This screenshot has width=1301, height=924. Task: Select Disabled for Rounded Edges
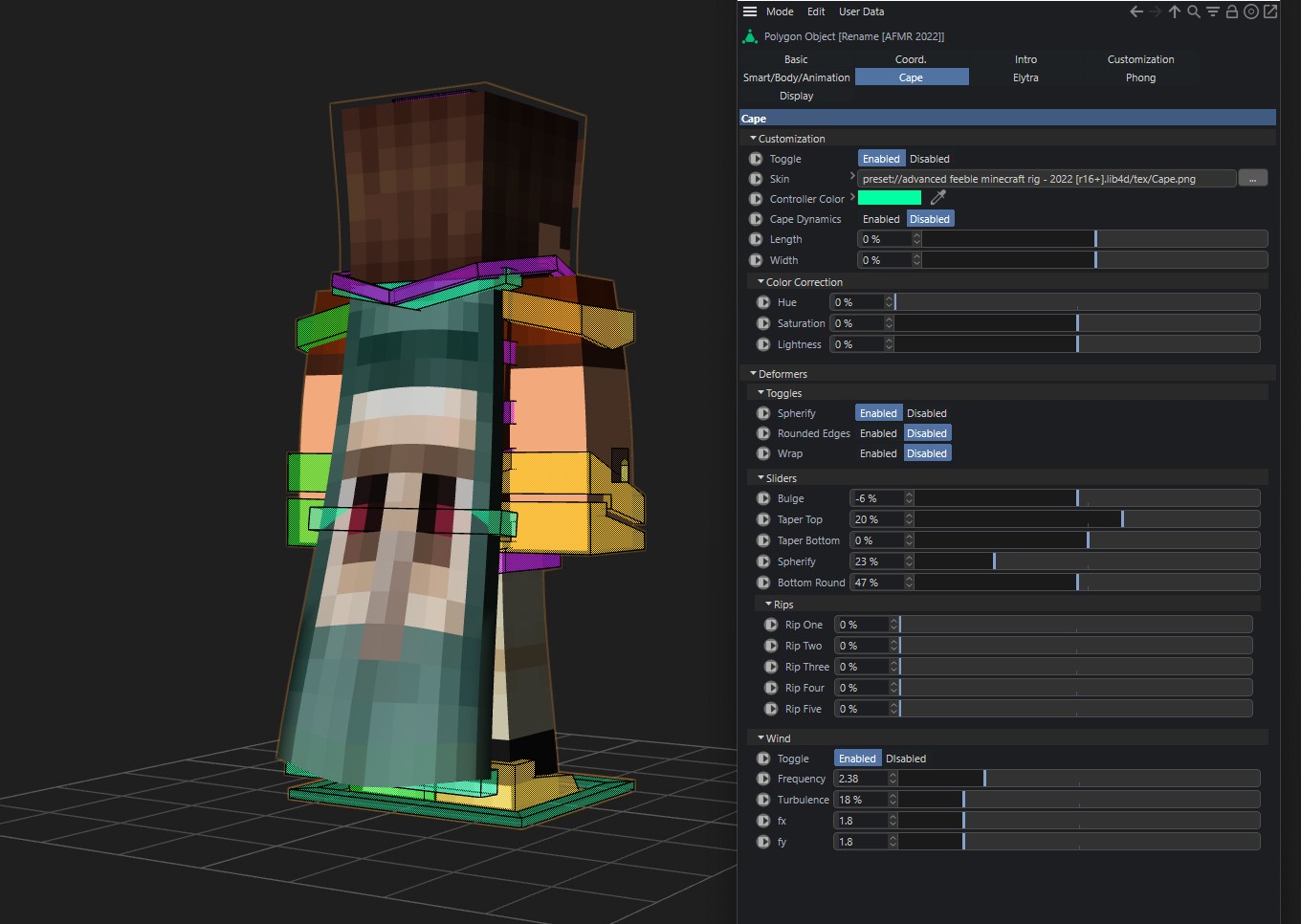(927, 433)
